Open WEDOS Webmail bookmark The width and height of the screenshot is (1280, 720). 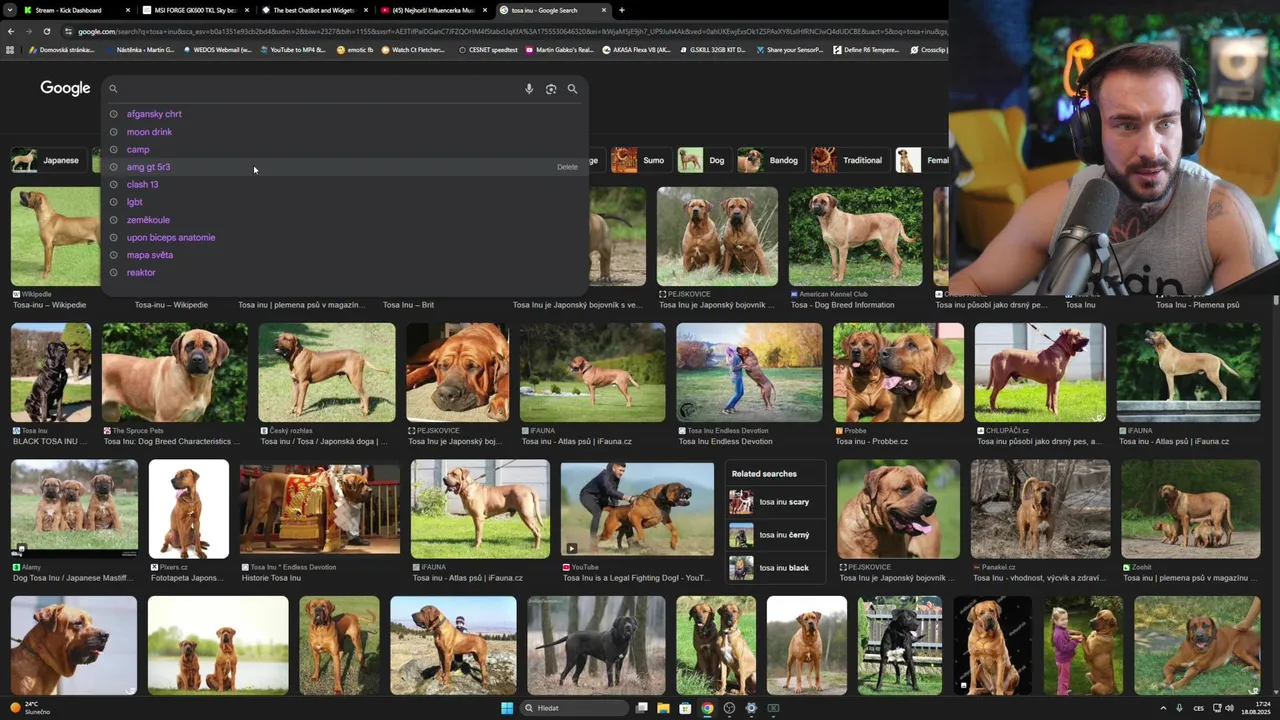(x=217, y=49)
